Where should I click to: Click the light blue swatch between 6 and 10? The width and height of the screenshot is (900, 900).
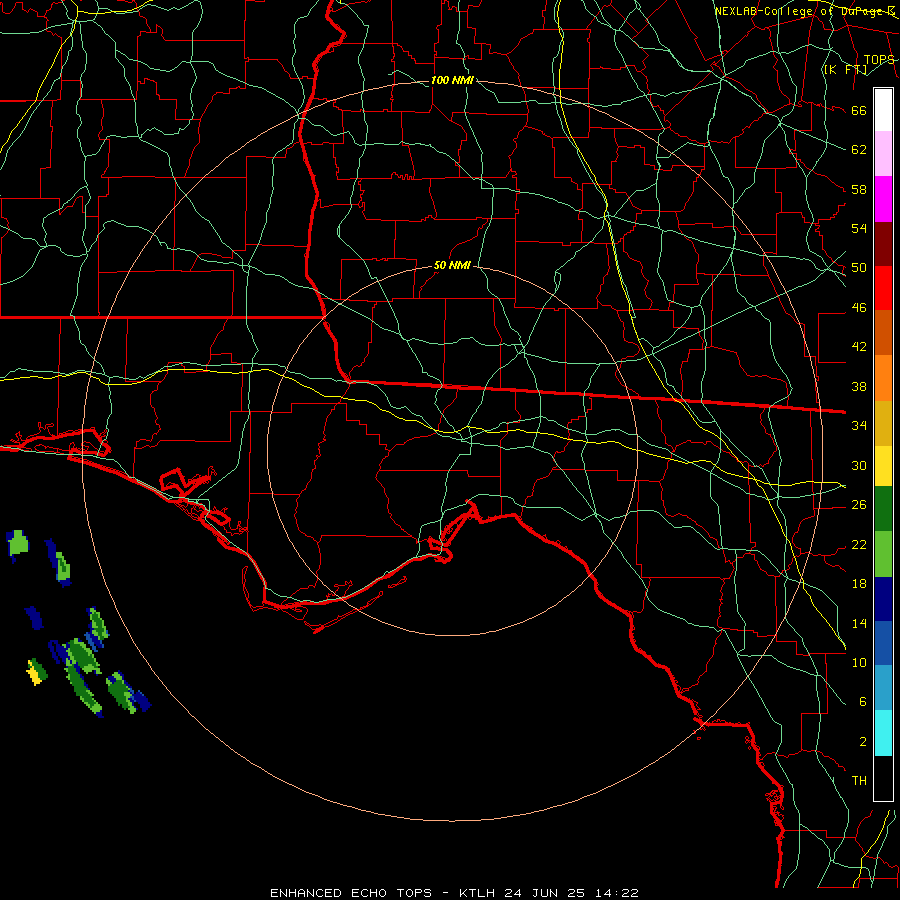click(x=883, y=688)
